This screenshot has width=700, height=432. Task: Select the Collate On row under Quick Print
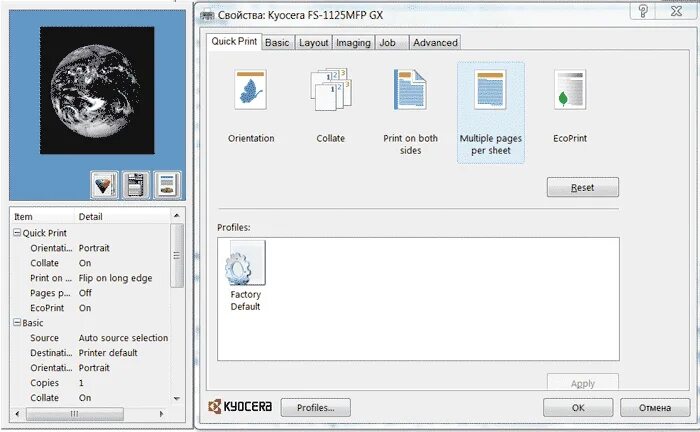pyautogui.click(x=91, y=263)
